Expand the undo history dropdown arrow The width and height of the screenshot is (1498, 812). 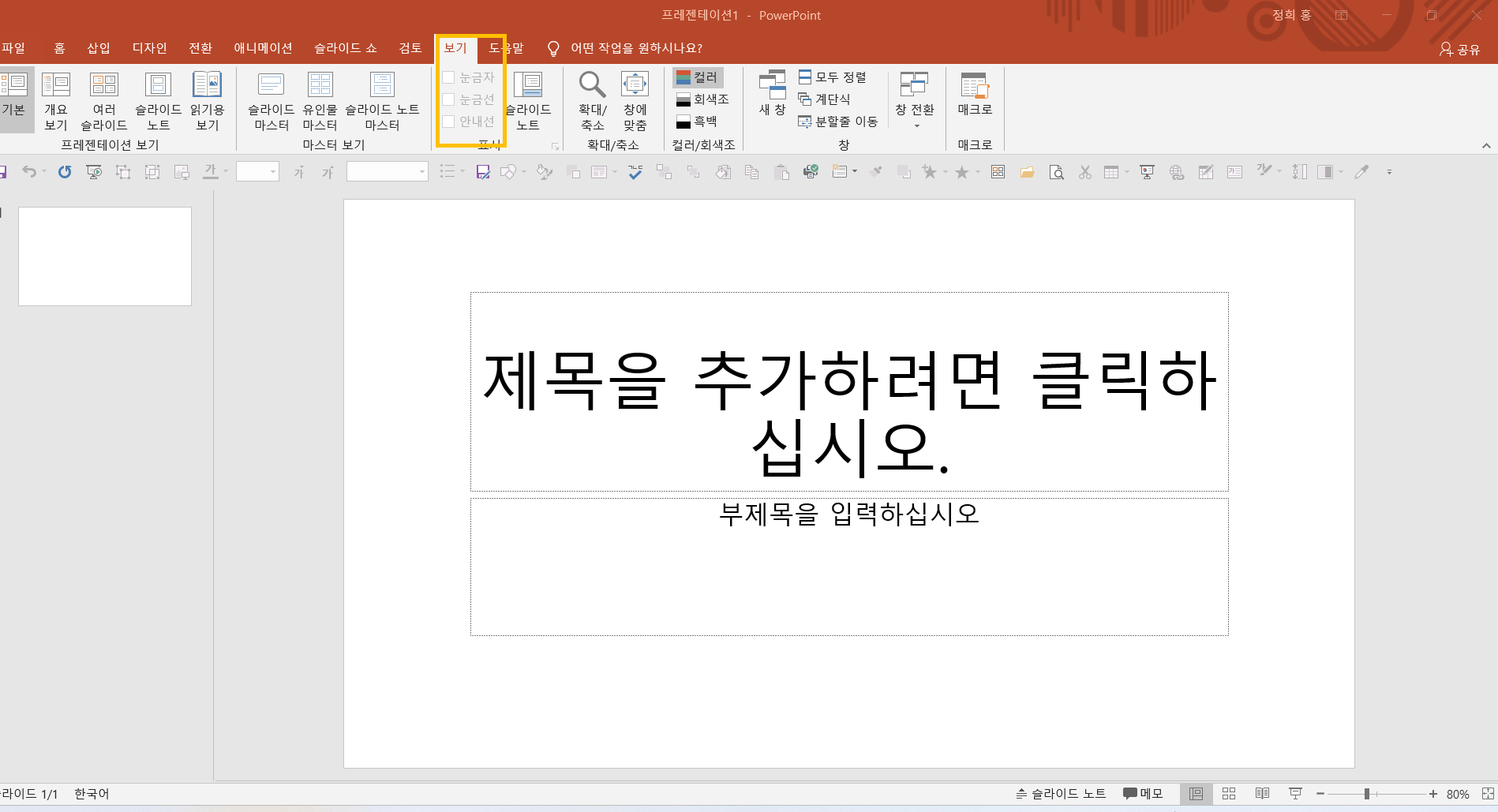click(44, 171)
